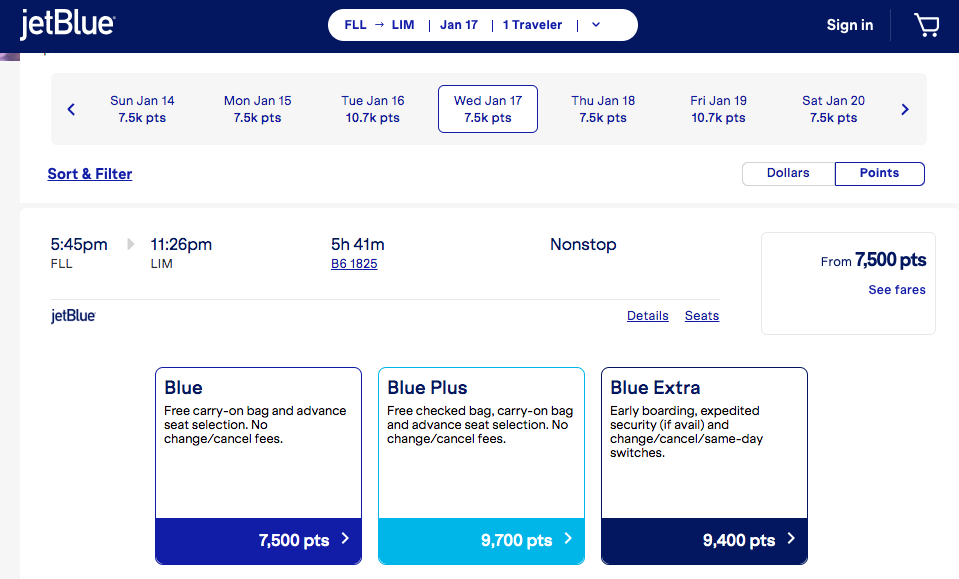
Task: Open flight number B6 1825
Action: coord(354,264)
